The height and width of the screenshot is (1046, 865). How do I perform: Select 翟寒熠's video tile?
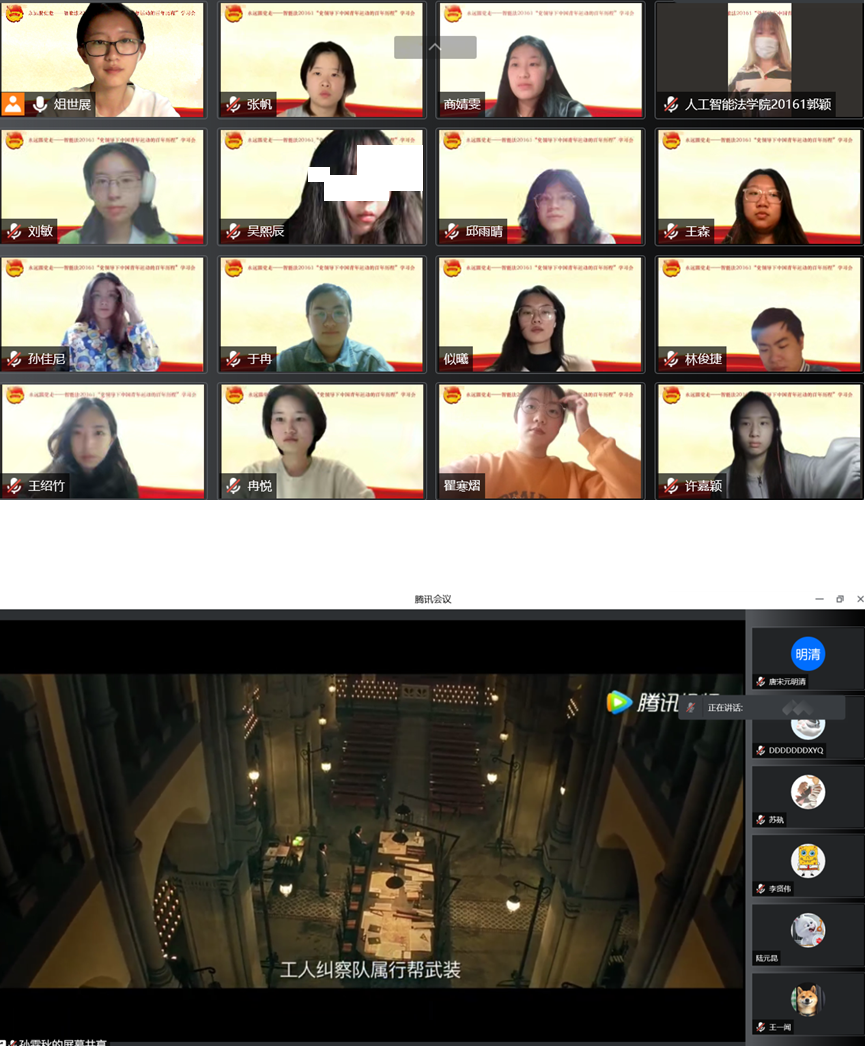(540, 440)
